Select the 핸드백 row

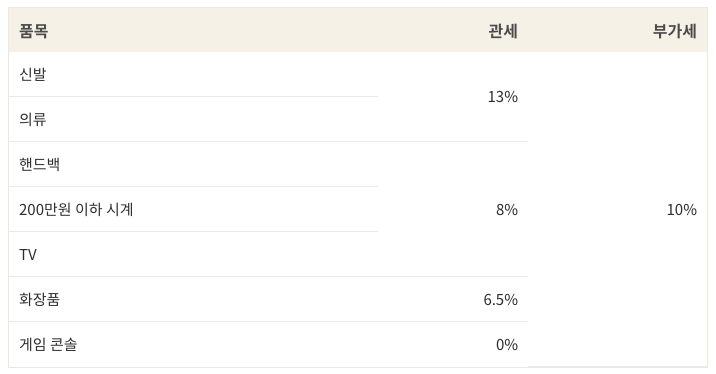point(193,164)
